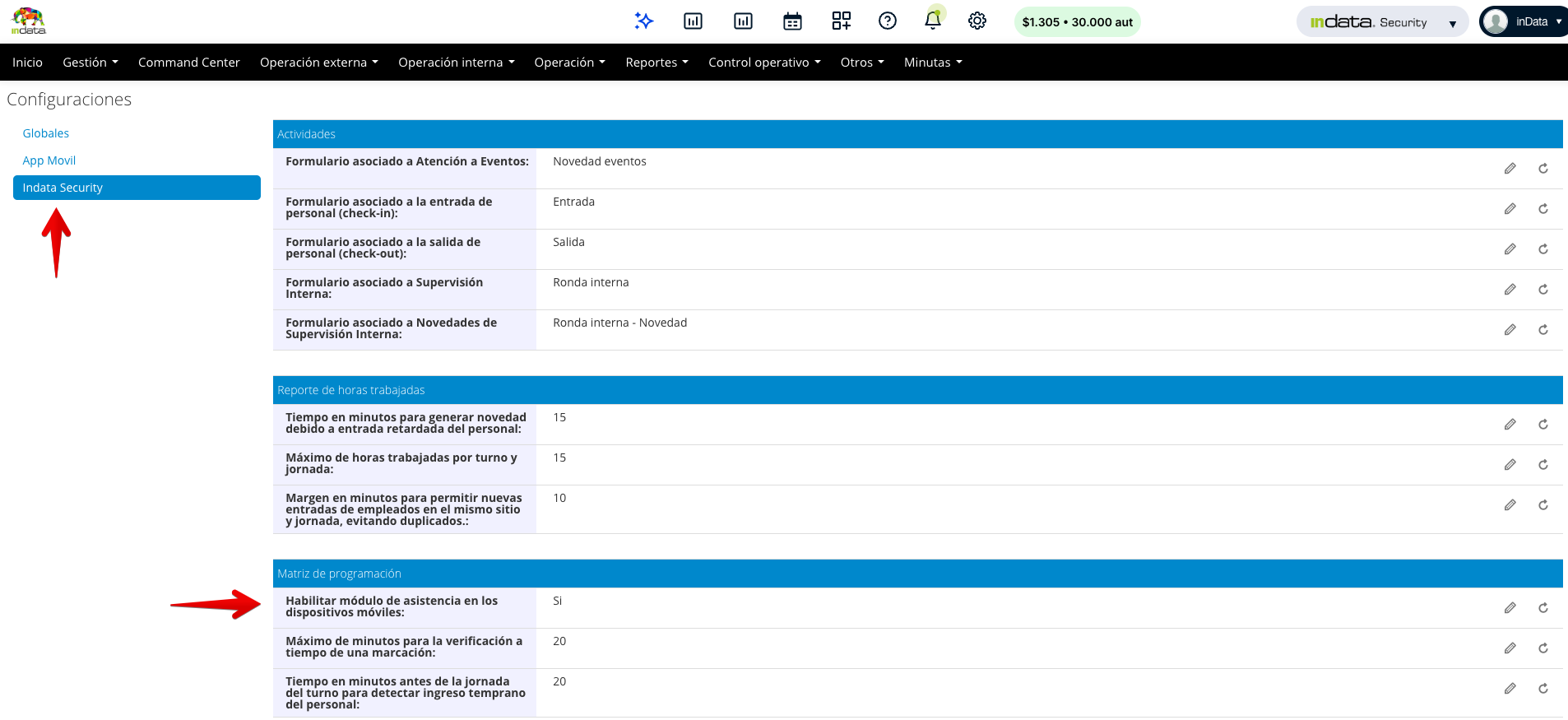
Task: Click the AI sparkle icon in top toolbar
Action: pyautogui.click(x=643, y=21)
